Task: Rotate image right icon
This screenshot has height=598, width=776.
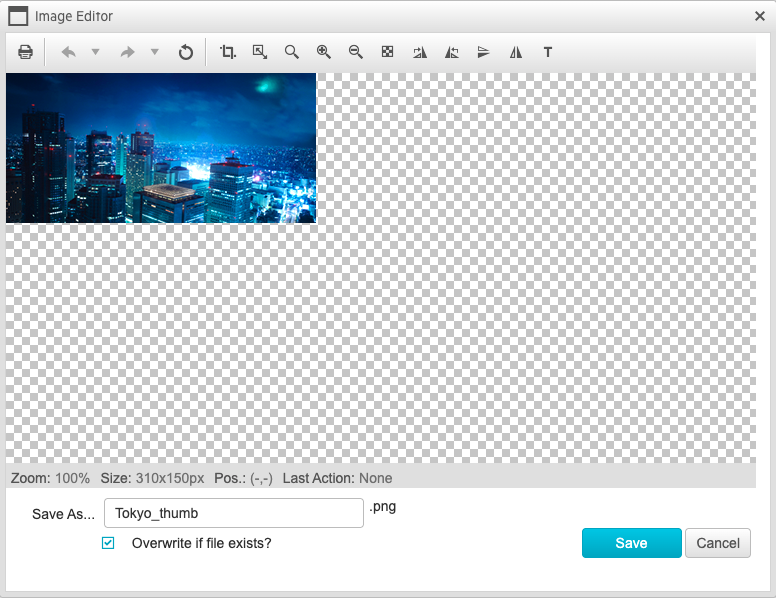Action: point(420,52)
